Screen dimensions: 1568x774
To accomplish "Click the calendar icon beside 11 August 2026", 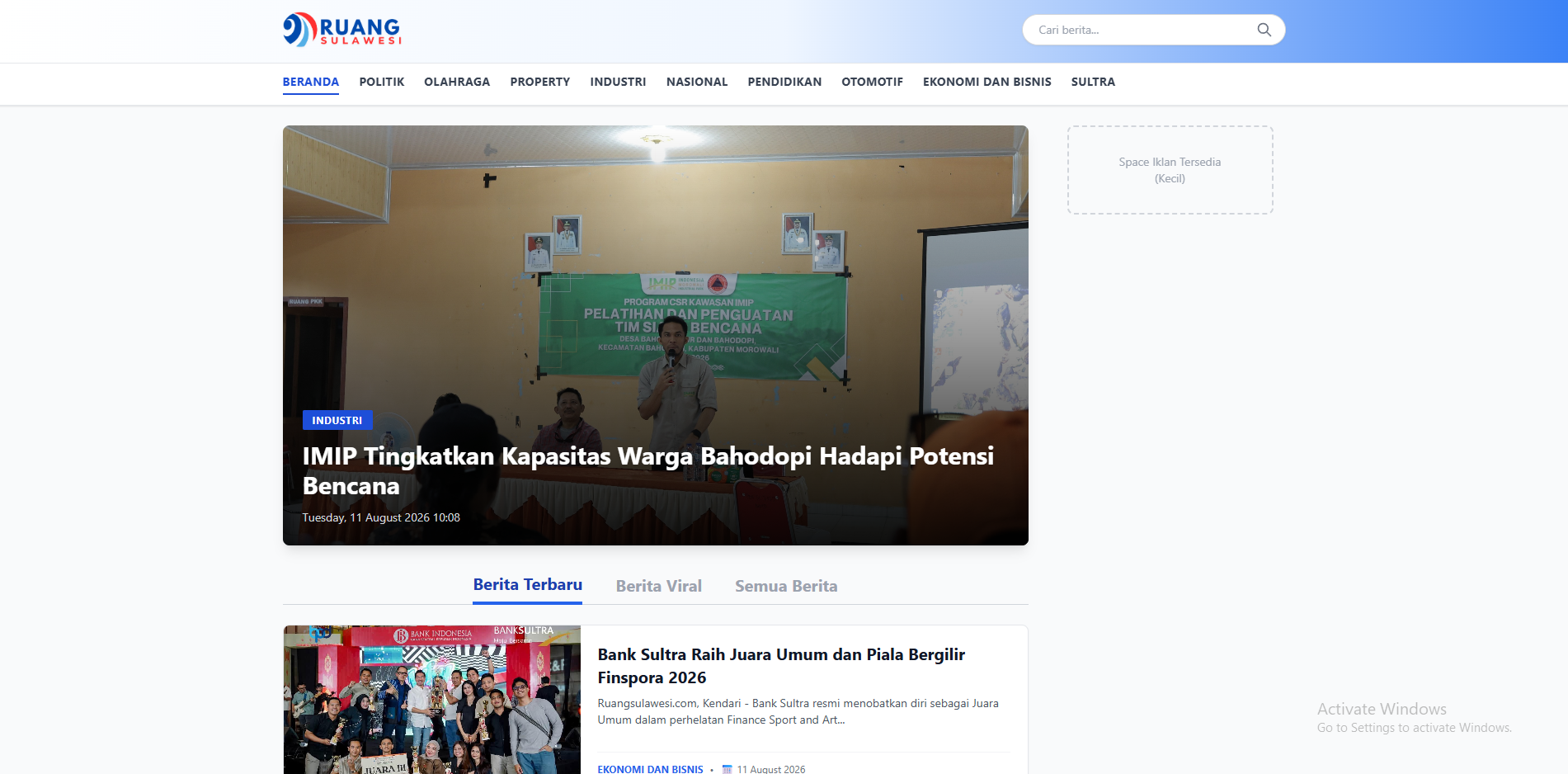I will (727, 769).
